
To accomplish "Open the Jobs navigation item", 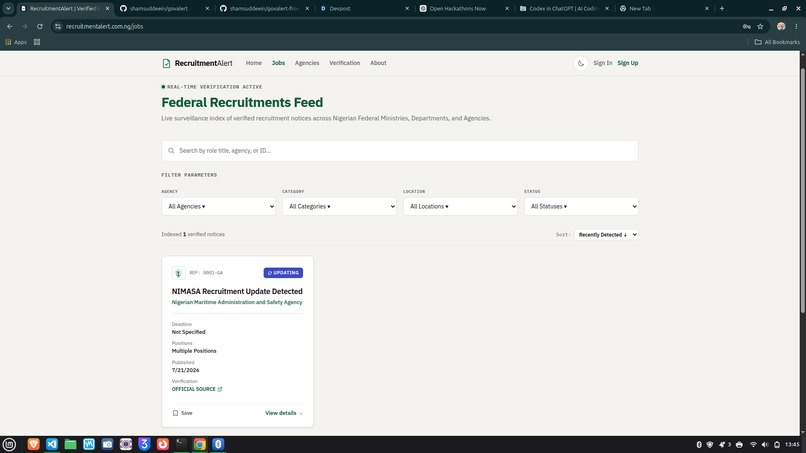I will click(278, 63).
